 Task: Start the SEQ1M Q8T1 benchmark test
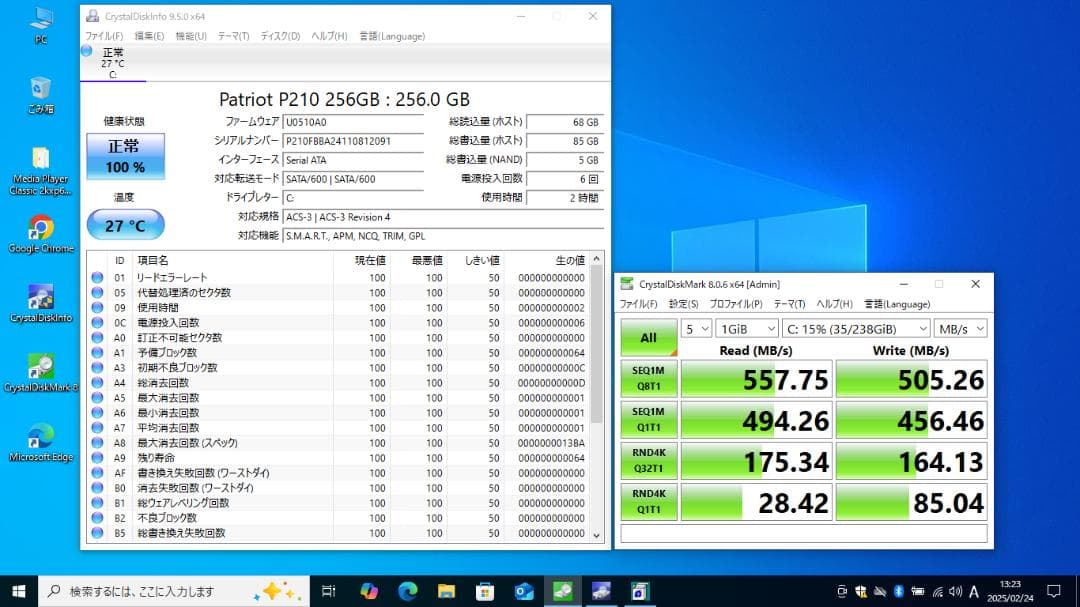tap(648, 379)
